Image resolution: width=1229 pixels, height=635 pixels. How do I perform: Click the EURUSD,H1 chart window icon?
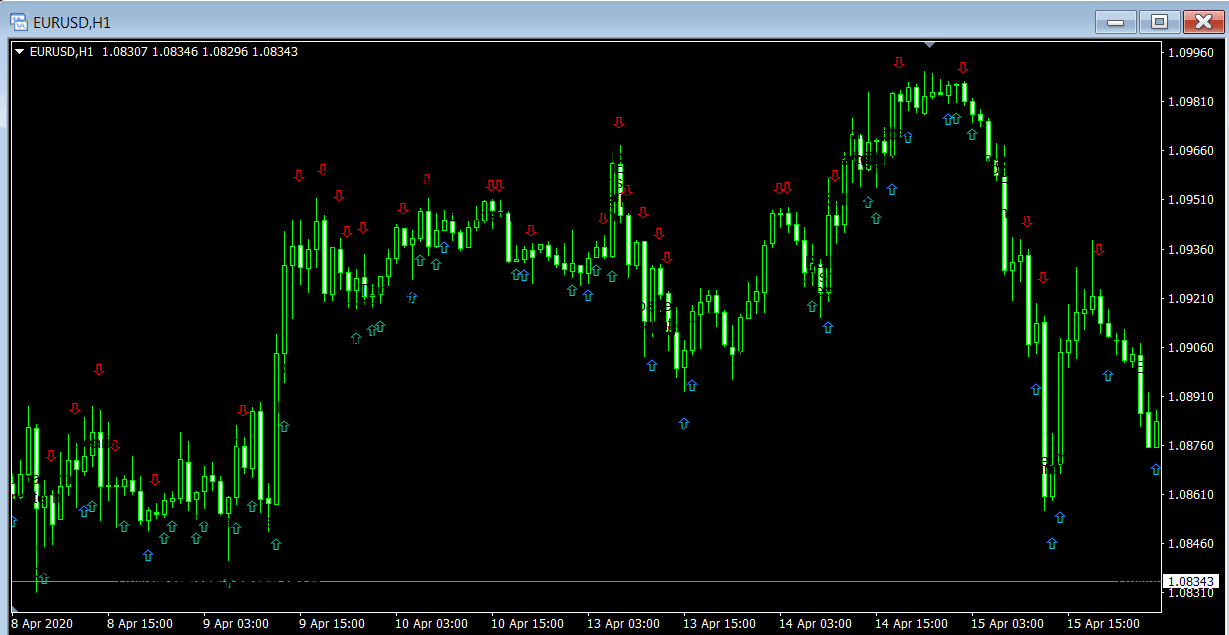[18, 21]
